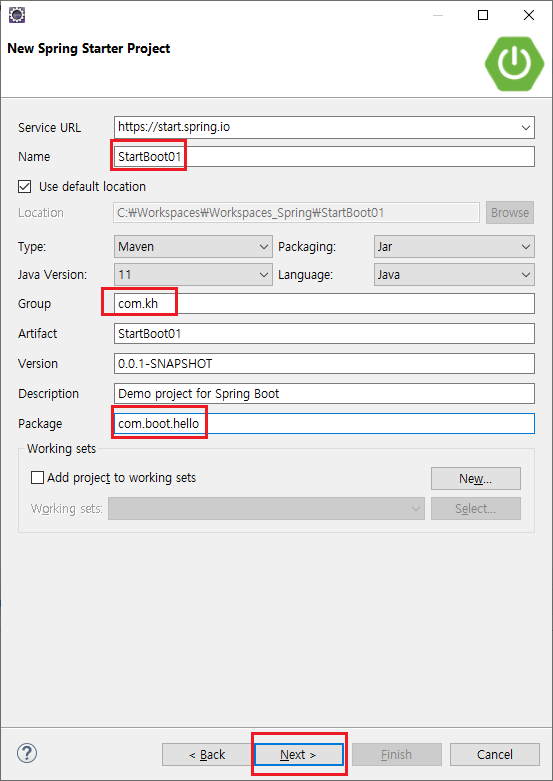Click the Java Version: label

[x=52, y=274]
